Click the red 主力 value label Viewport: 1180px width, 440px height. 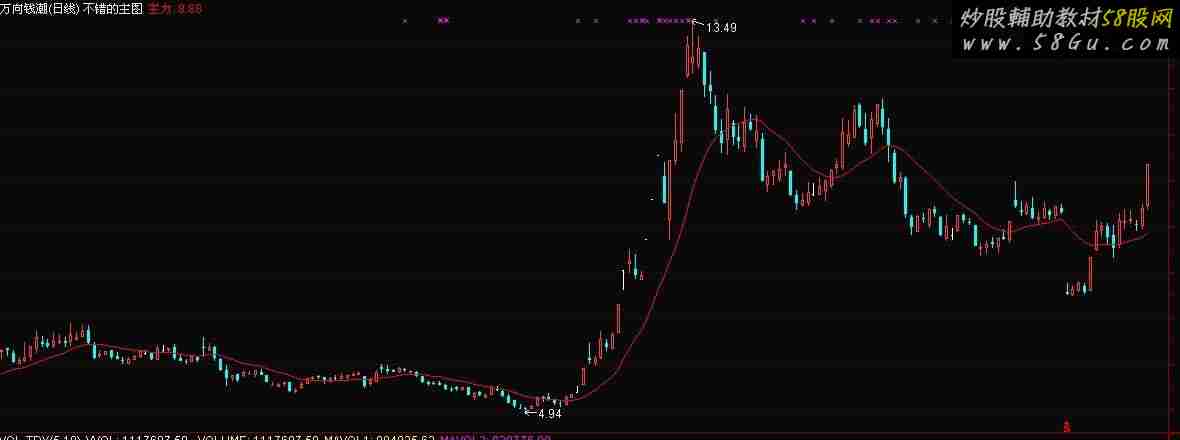pyautogui.click(x=175, y=10)
